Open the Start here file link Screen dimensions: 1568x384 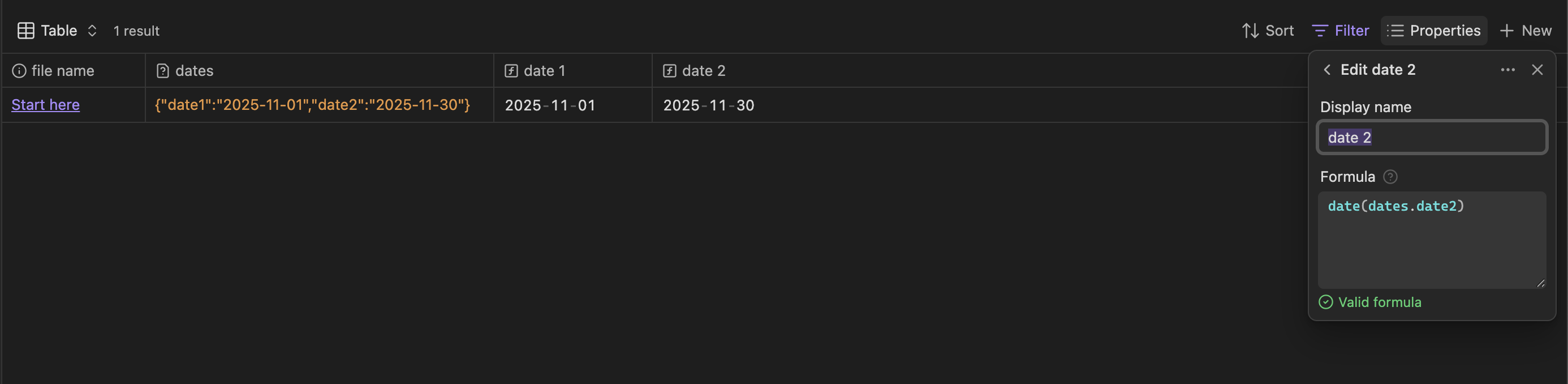coord(46,105)
